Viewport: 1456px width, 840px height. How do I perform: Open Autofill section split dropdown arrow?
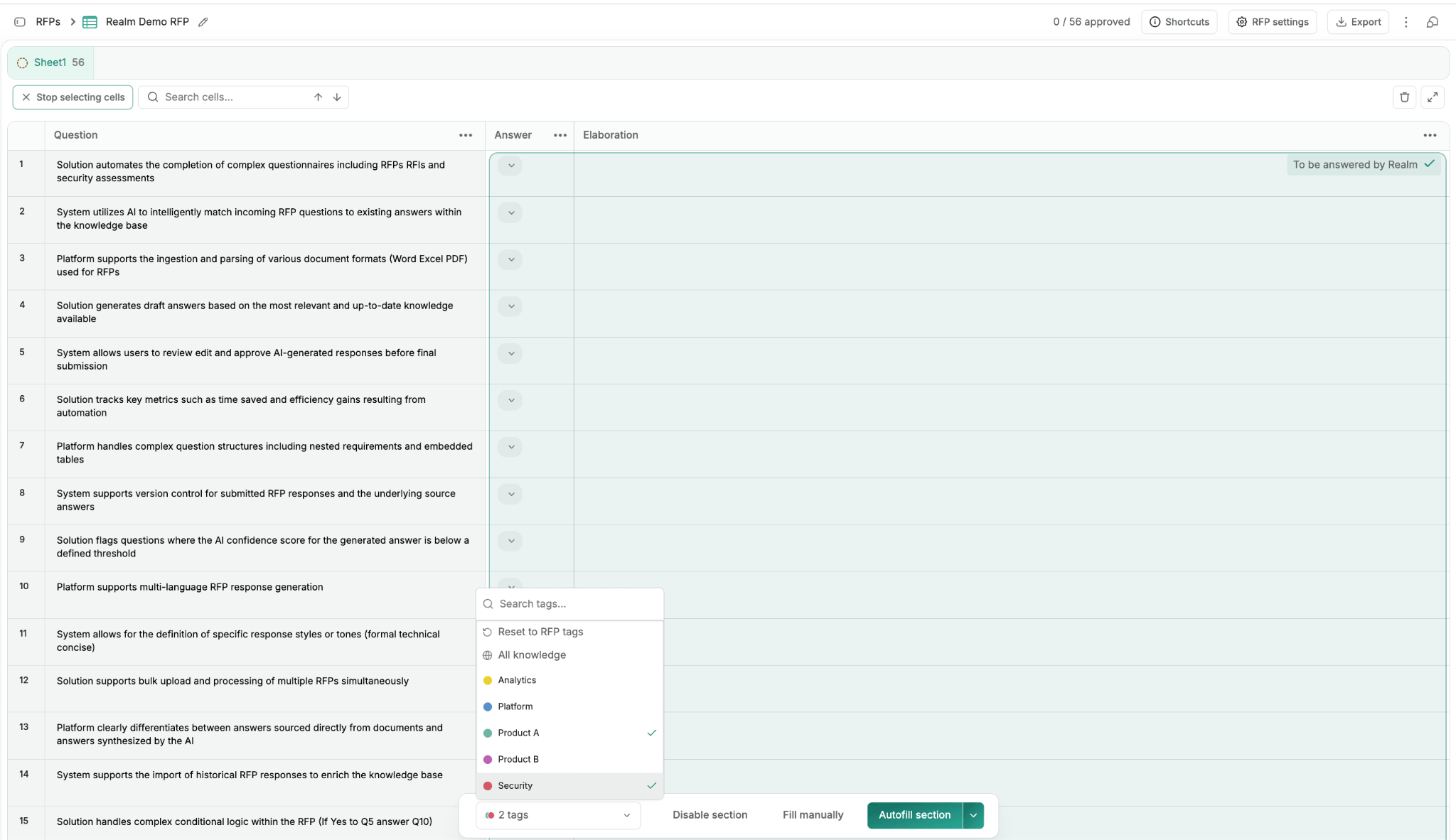(x=973, y=815)
